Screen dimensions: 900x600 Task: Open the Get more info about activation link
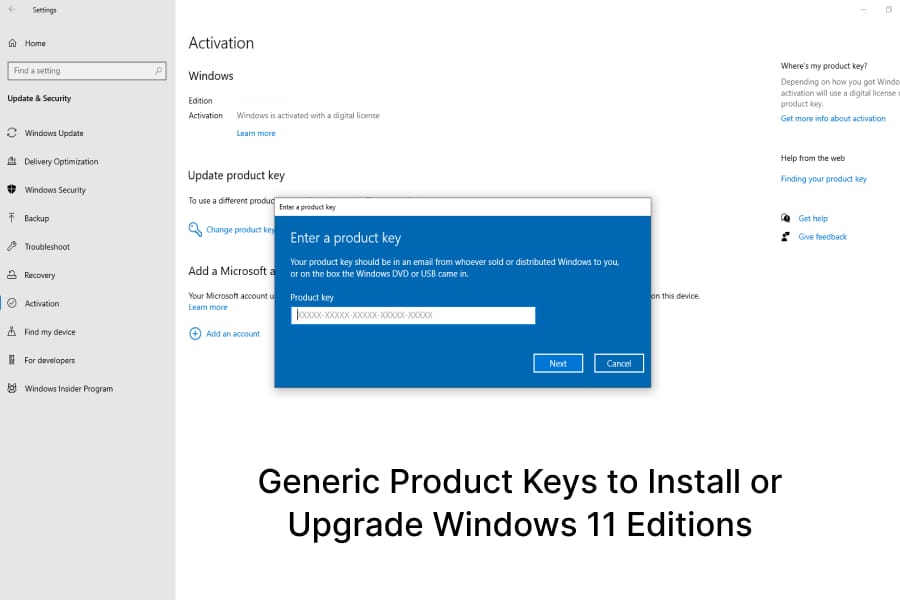pos(833,119)
